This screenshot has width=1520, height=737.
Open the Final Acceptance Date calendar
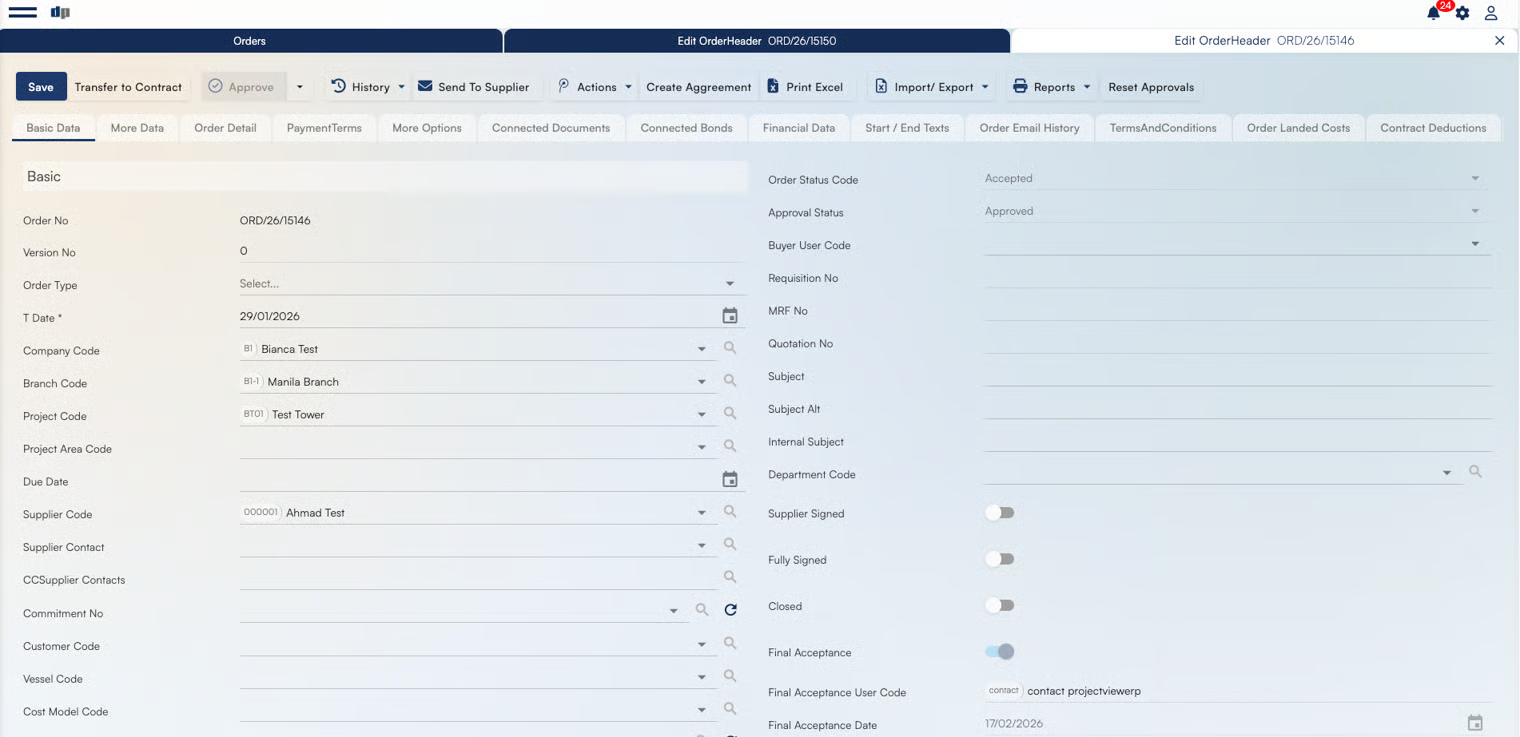click(x=1475, y=723)
